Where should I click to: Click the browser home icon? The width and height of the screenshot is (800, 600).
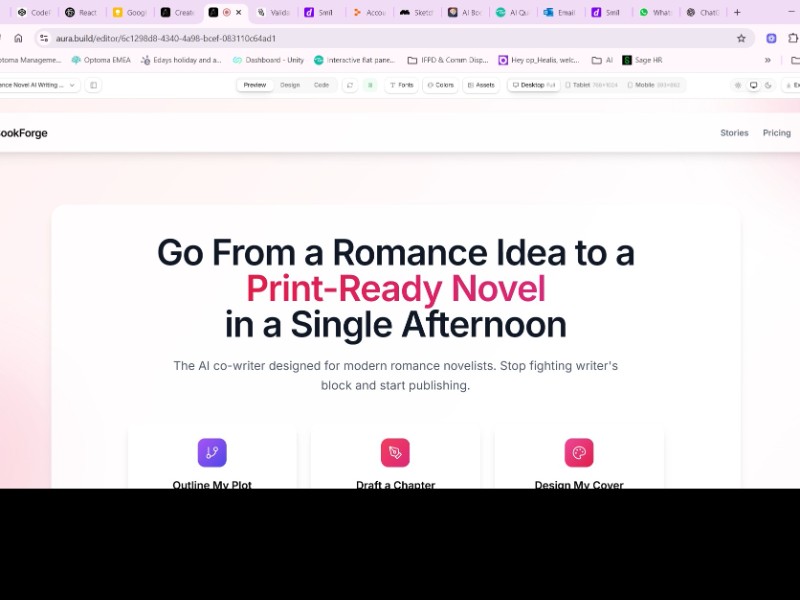[x=18, y=38]
